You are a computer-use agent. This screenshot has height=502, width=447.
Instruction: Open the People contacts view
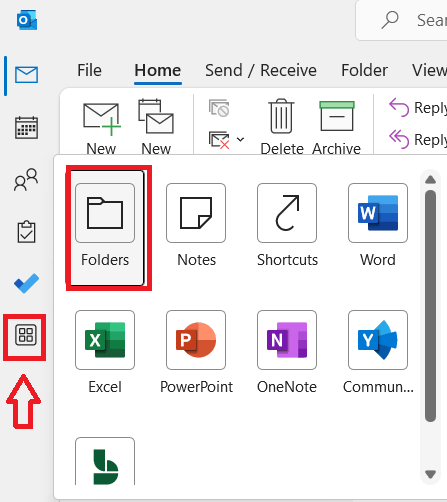point(26,179)
